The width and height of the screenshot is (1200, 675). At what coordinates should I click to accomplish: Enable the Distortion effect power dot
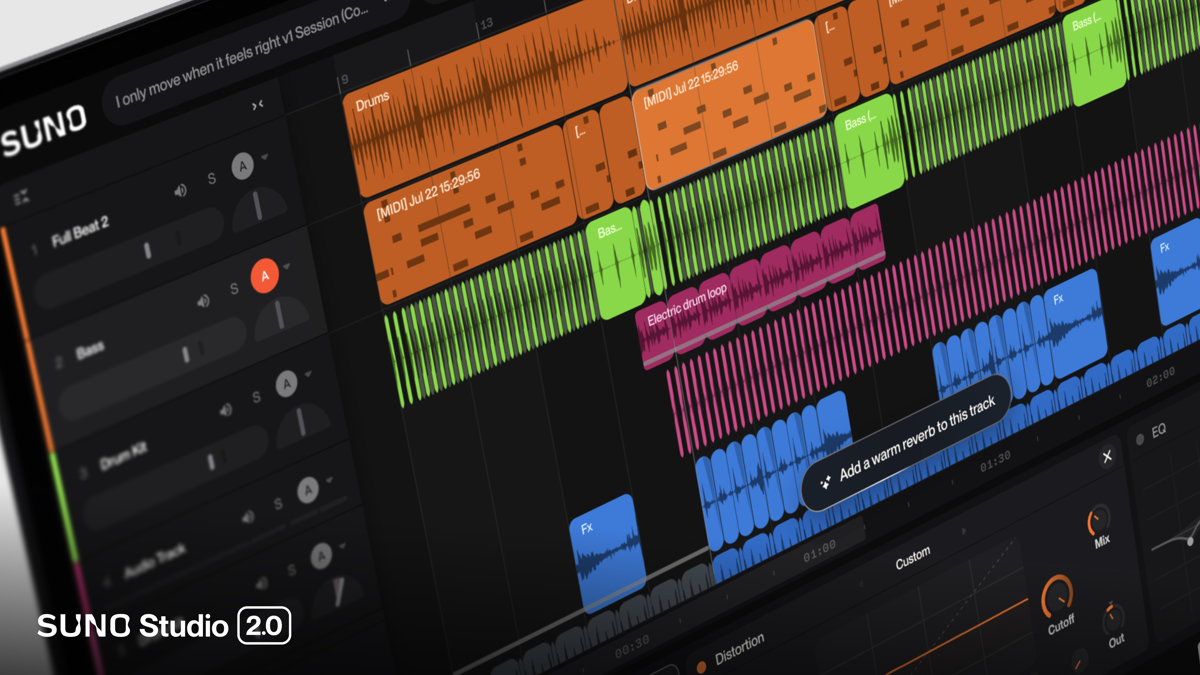coord(700,666)
